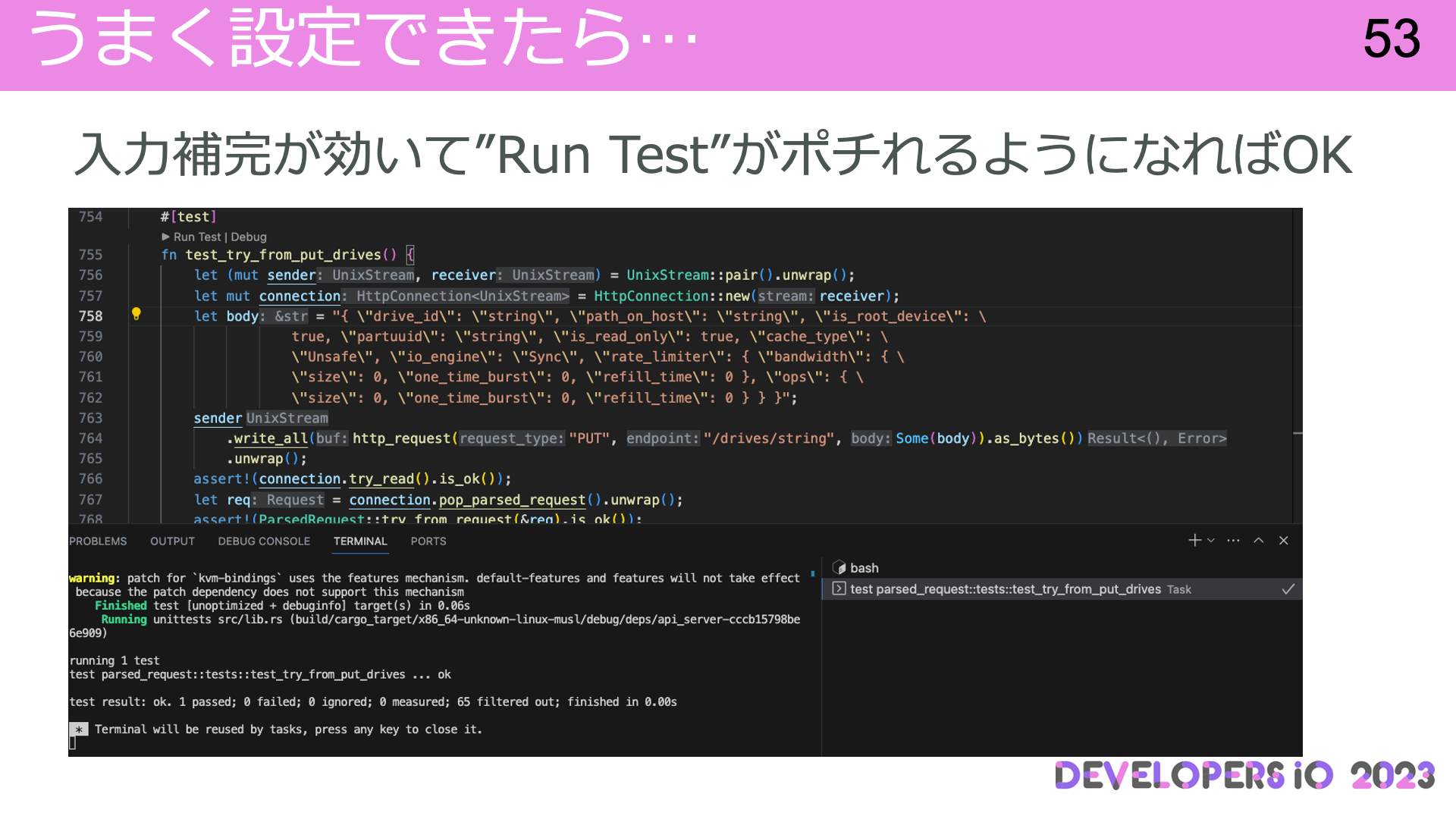Image resolution: width=1456 pixels, height=819 pixels.
Task: Maximize the panel using the chevron-up icon
Action: point(1259,541)
